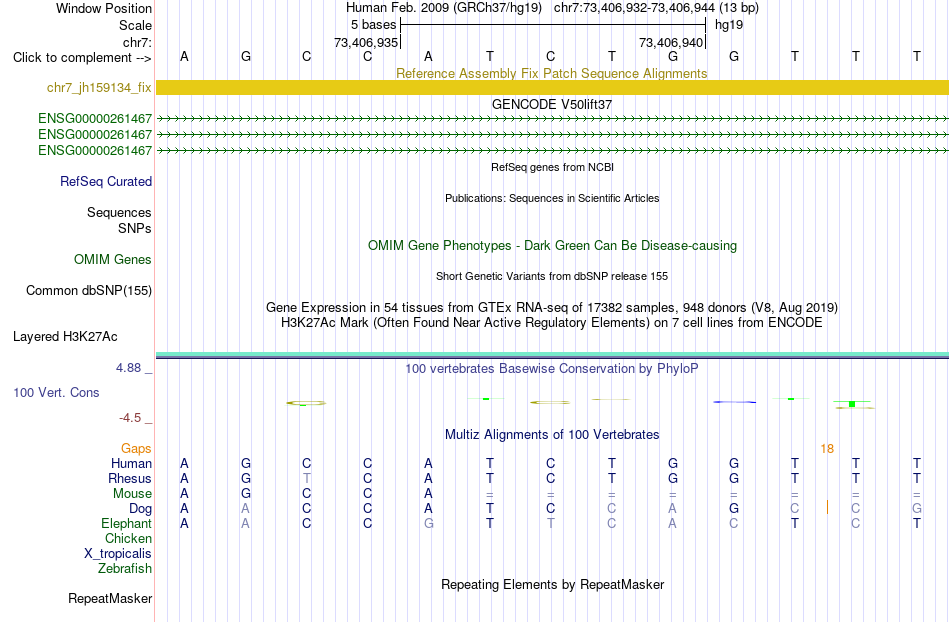Viewport: 950px width, 622px height.
Task: Click the "SNPs" track label
Action: tap(135, 228)
